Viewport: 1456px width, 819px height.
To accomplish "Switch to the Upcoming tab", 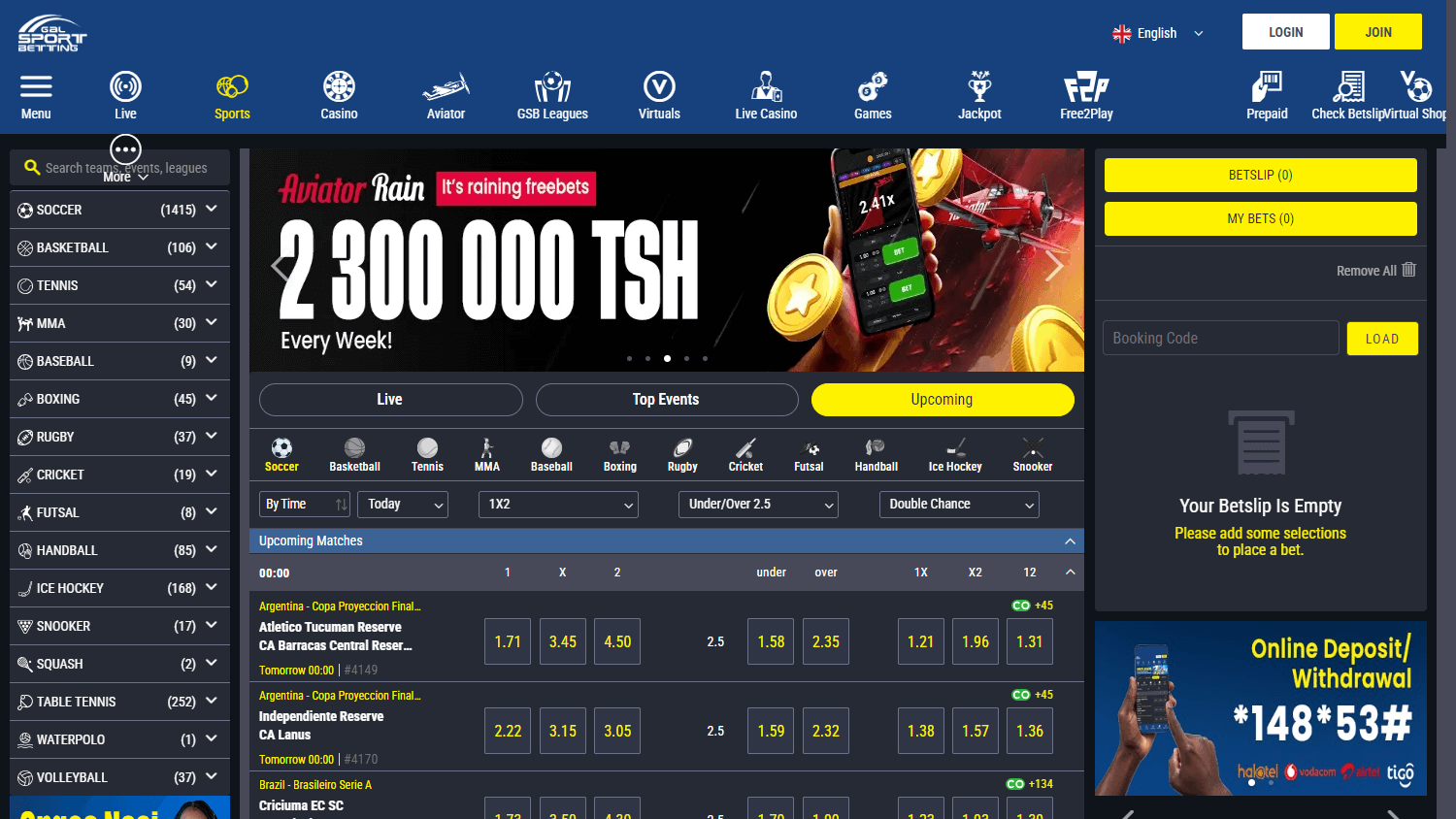I will pyautogui.click(x=943, y=400).
